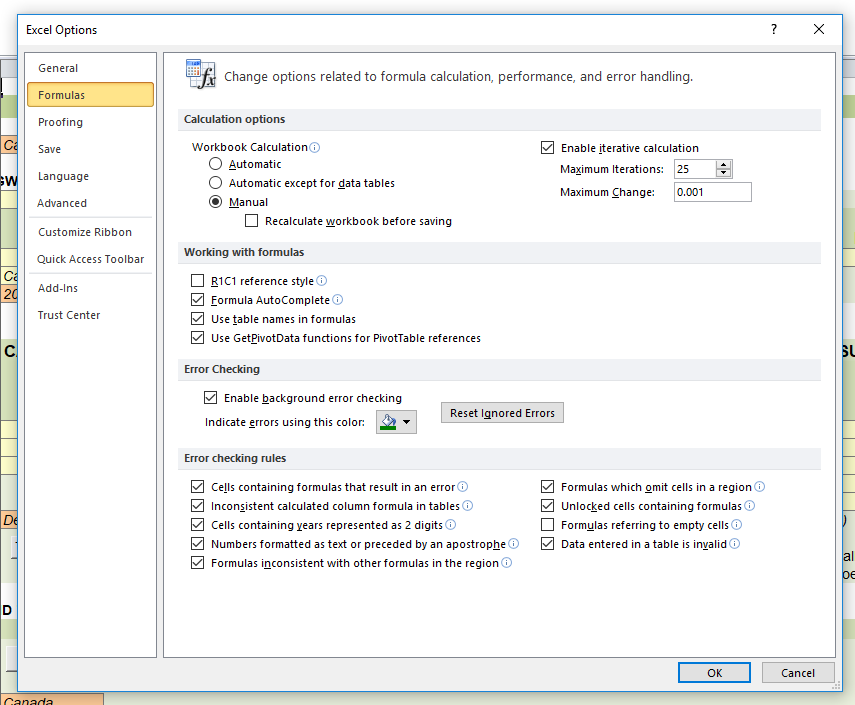The width and height of the screenshot is (855, 705).
Task: Uncheck Inconsistent calculated column formula in tables
Action: click(197, 506)
